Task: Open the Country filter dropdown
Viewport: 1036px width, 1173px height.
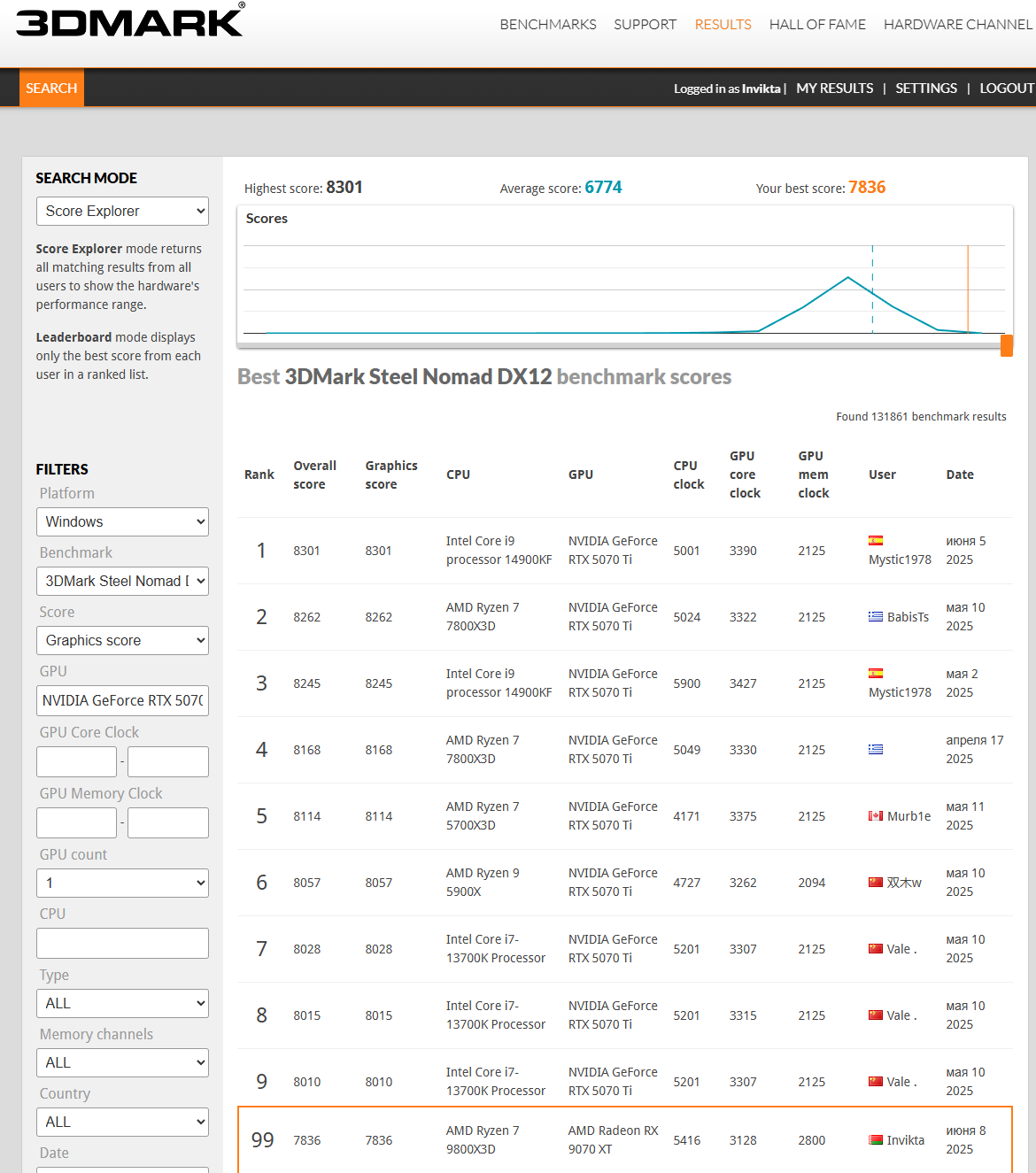Action: point(122,1122)
